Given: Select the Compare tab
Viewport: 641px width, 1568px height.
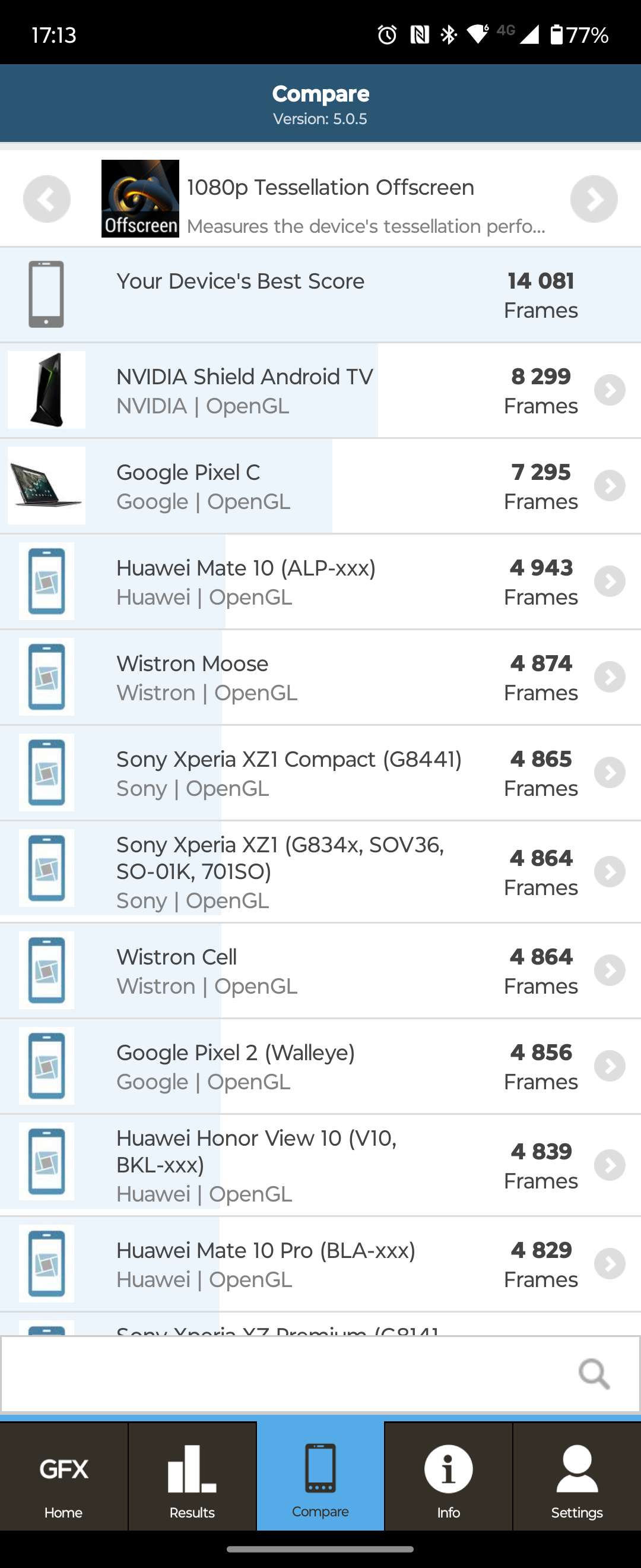Looking at the screenshot, I should [320, 1480].
